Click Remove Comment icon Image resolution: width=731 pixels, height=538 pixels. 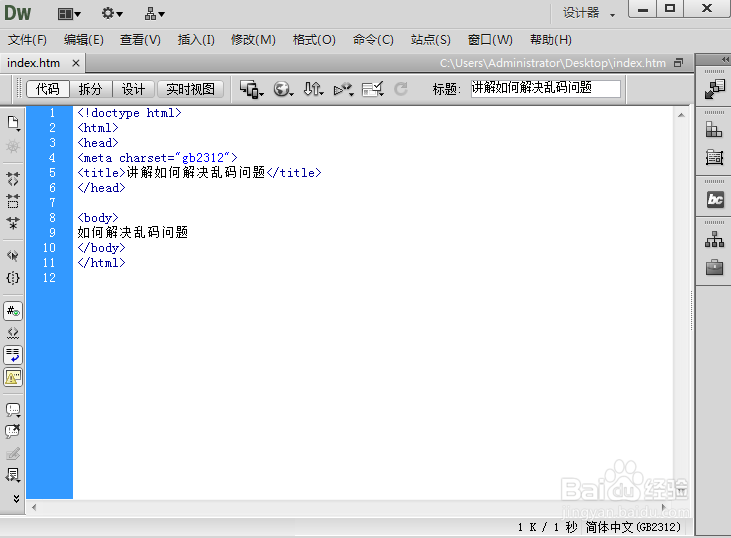point(13,431)
